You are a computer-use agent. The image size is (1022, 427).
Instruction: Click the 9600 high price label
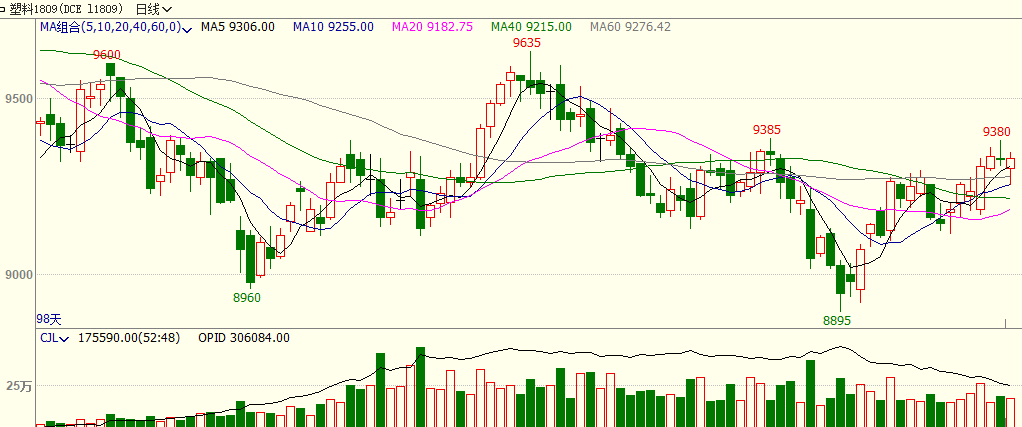click(x=107, y=55)
